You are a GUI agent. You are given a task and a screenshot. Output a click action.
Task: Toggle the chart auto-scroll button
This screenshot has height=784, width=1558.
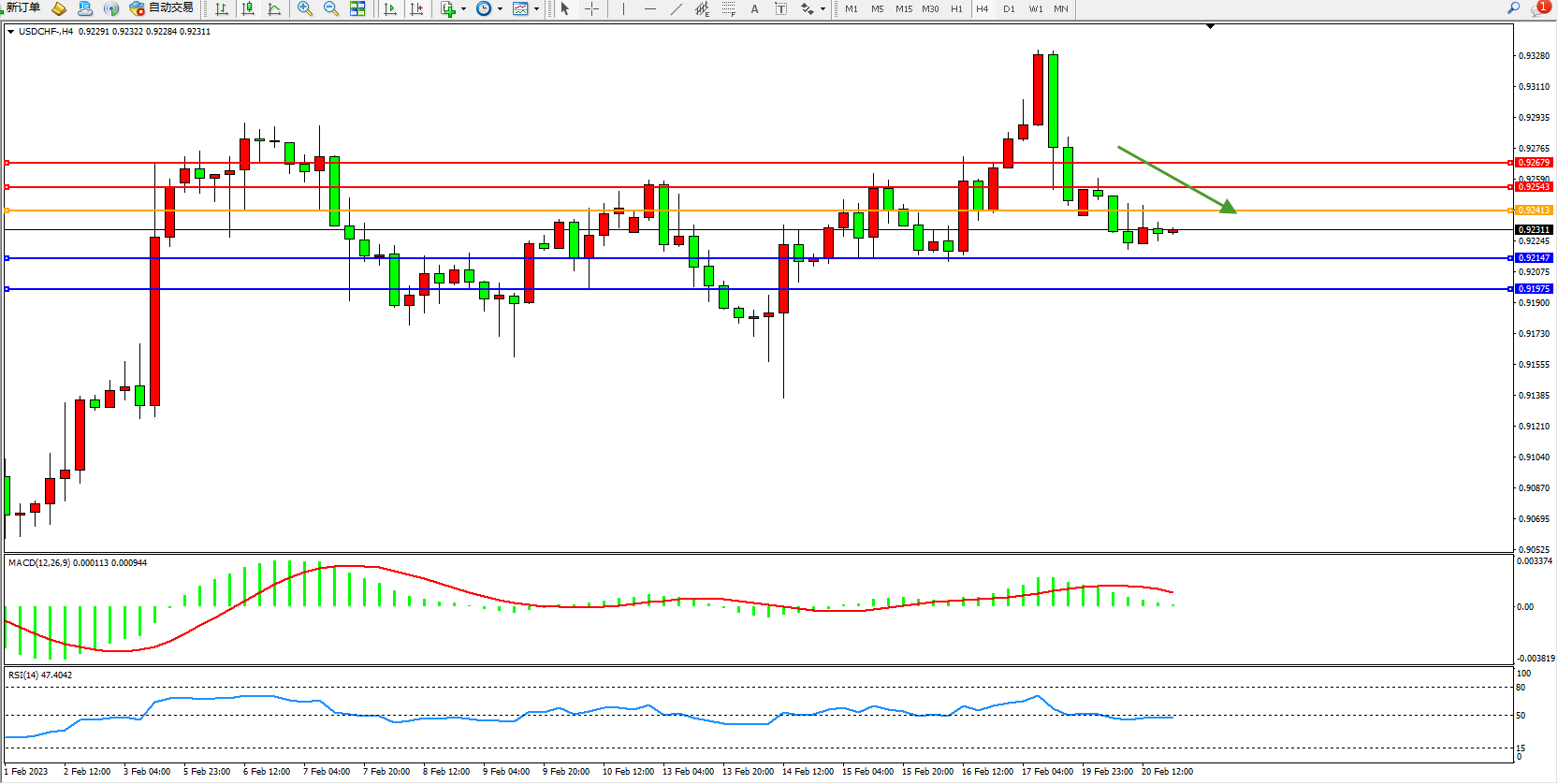(390, 8)
